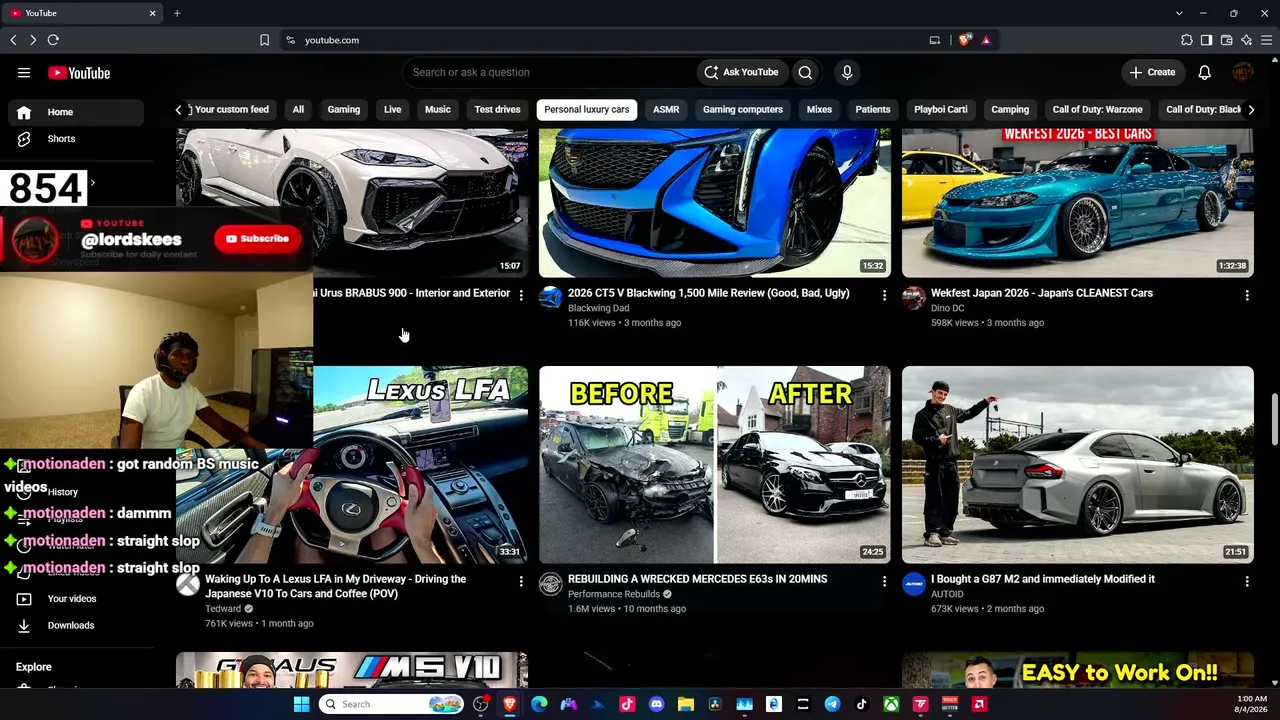Viewport: 1280px width, 720px height.
Task: Select the Music filter chip
Action: (x=438, y=109)
